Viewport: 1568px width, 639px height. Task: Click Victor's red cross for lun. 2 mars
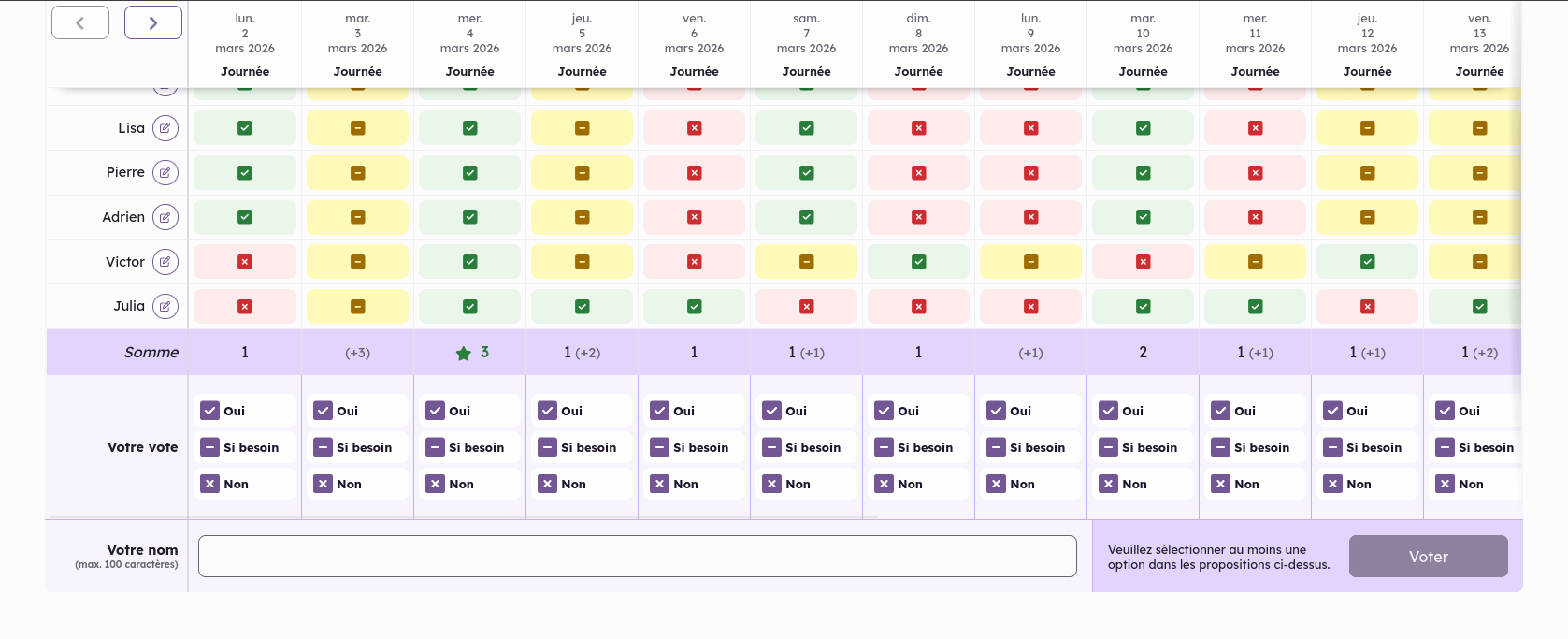(x=245, y=262)
